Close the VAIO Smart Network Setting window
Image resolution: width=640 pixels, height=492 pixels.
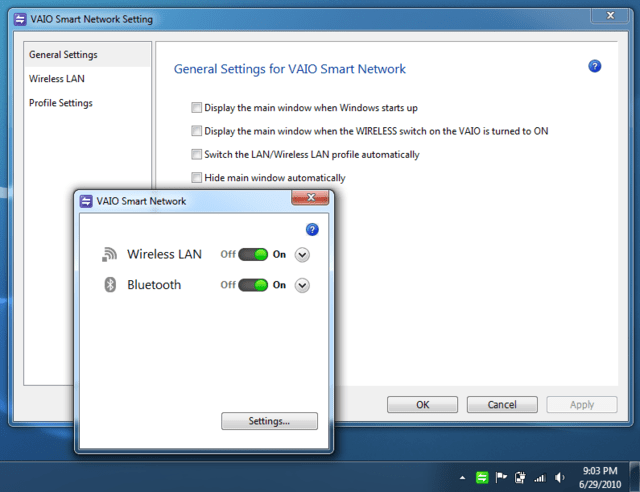pos(610,16)
